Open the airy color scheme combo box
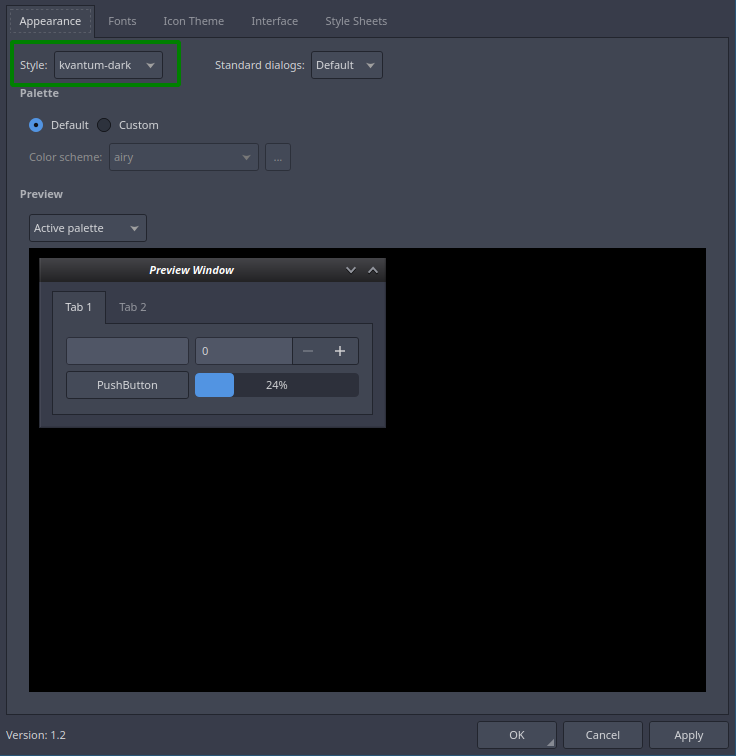The height and width of the screenshot is (756, 736). coord(181,157)
